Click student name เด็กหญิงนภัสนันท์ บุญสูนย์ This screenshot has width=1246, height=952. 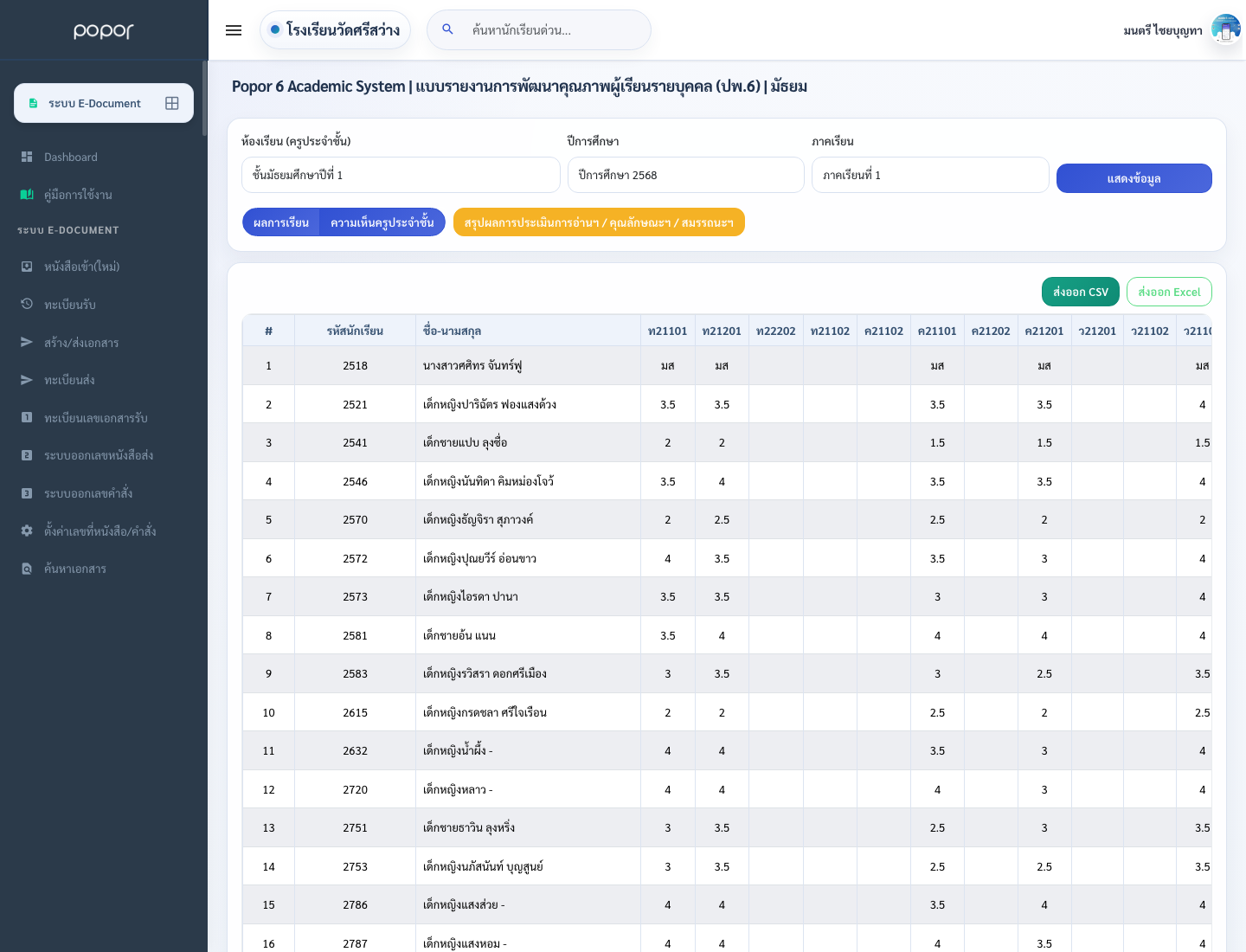[x=483, y=866]
